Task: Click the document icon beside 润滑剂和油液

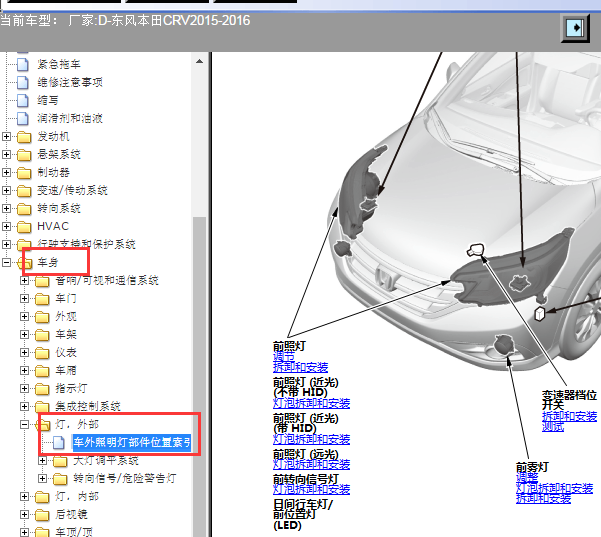Action: (x=23, y=118)
